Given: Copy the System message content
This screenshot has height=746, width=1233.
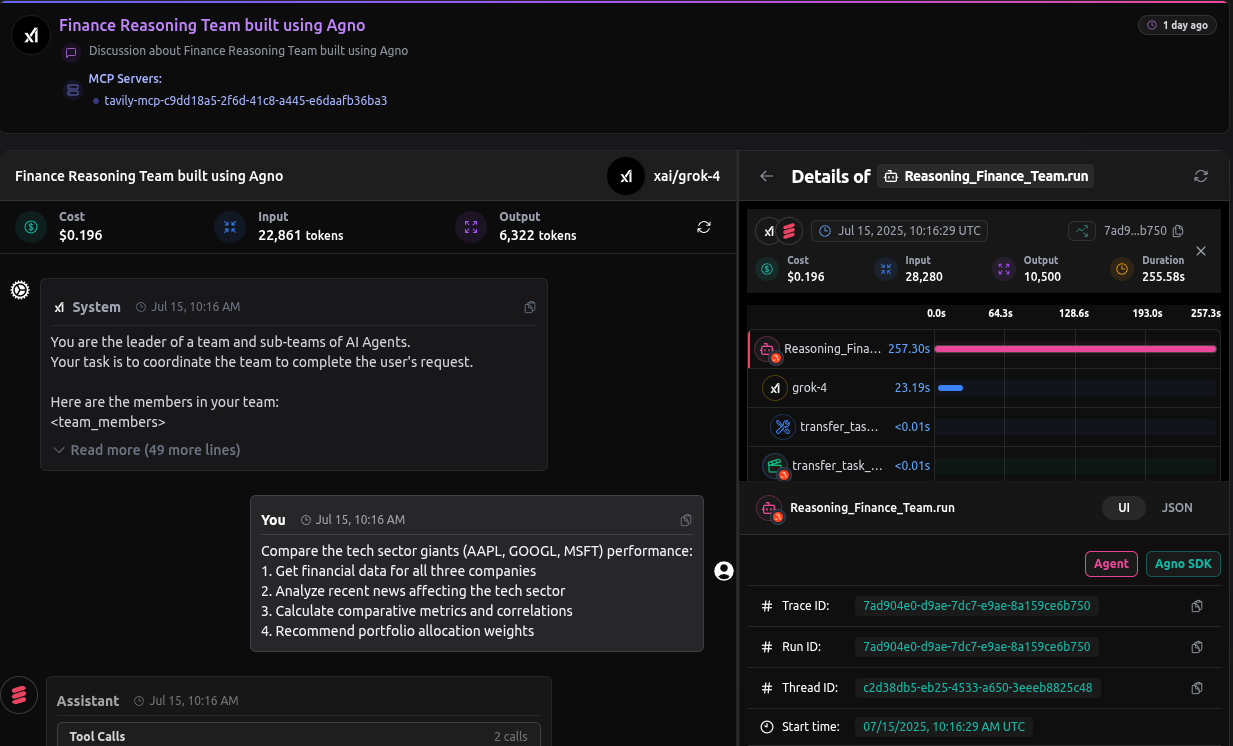Looking at the screenshot, I should pos(530,307).
